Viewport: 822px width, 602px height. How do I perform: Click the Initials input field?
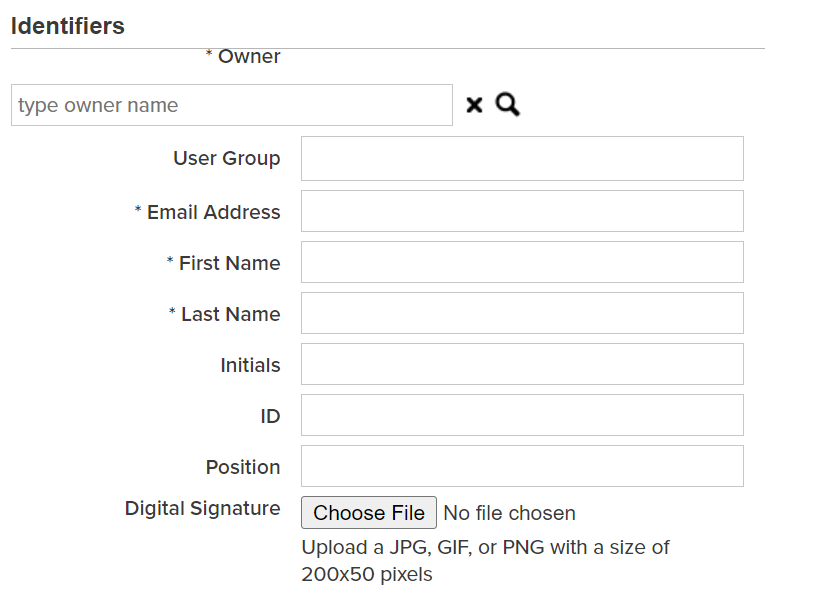(x=522, y=364)
